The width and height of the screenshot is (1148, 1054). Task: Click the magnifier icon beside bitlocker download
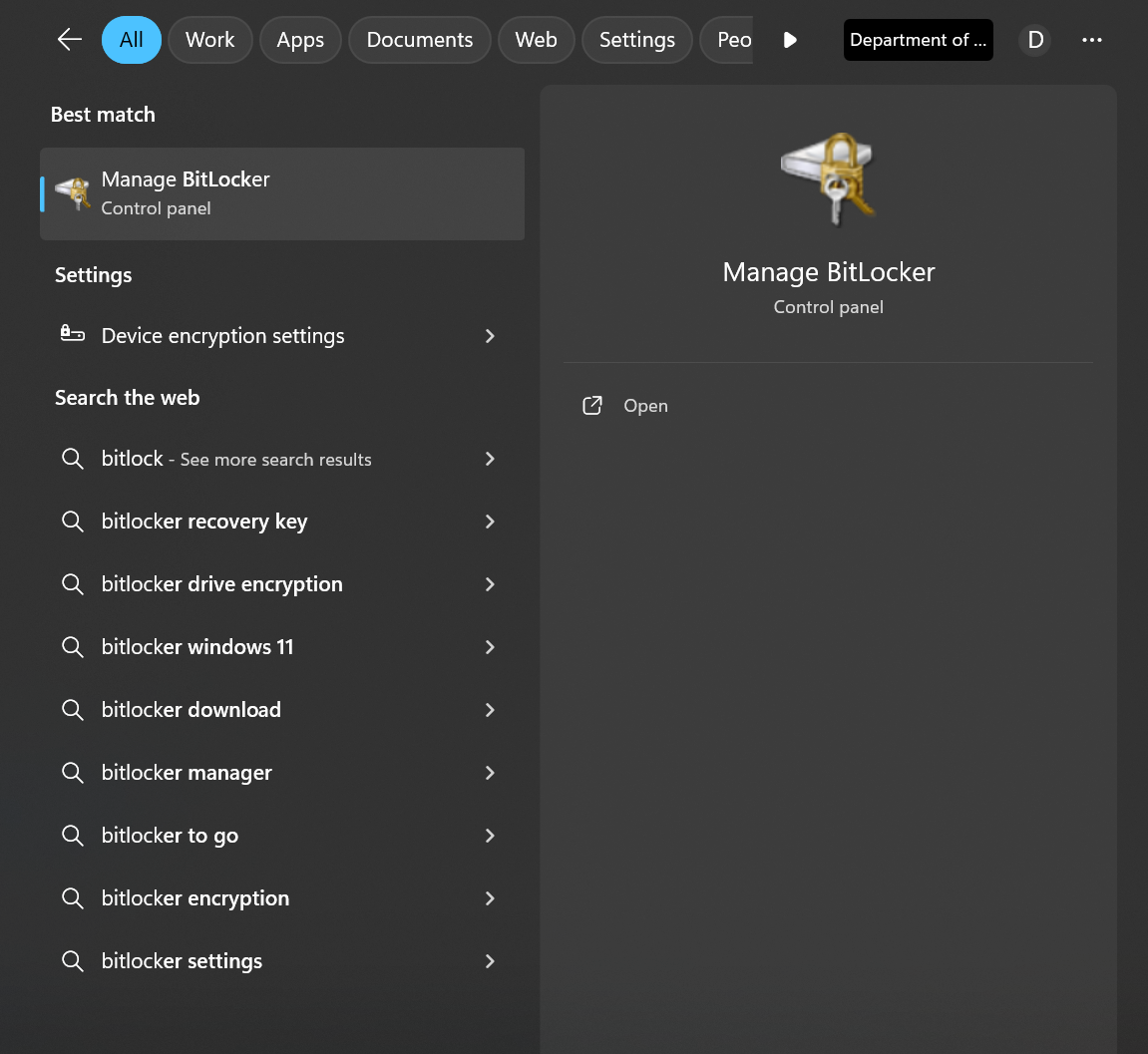(x=73, y=711)
